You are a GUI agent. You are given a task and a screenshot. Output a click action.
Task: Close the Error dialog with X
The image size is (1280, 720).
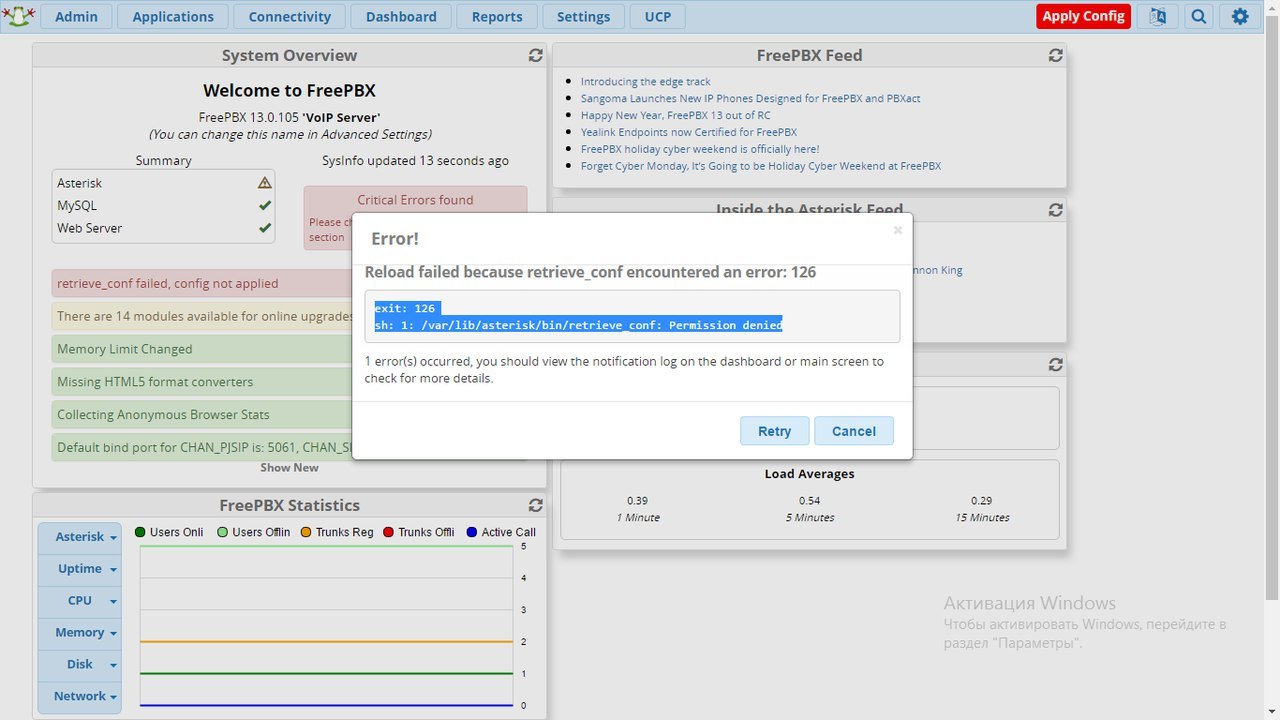tap(897, 230)
